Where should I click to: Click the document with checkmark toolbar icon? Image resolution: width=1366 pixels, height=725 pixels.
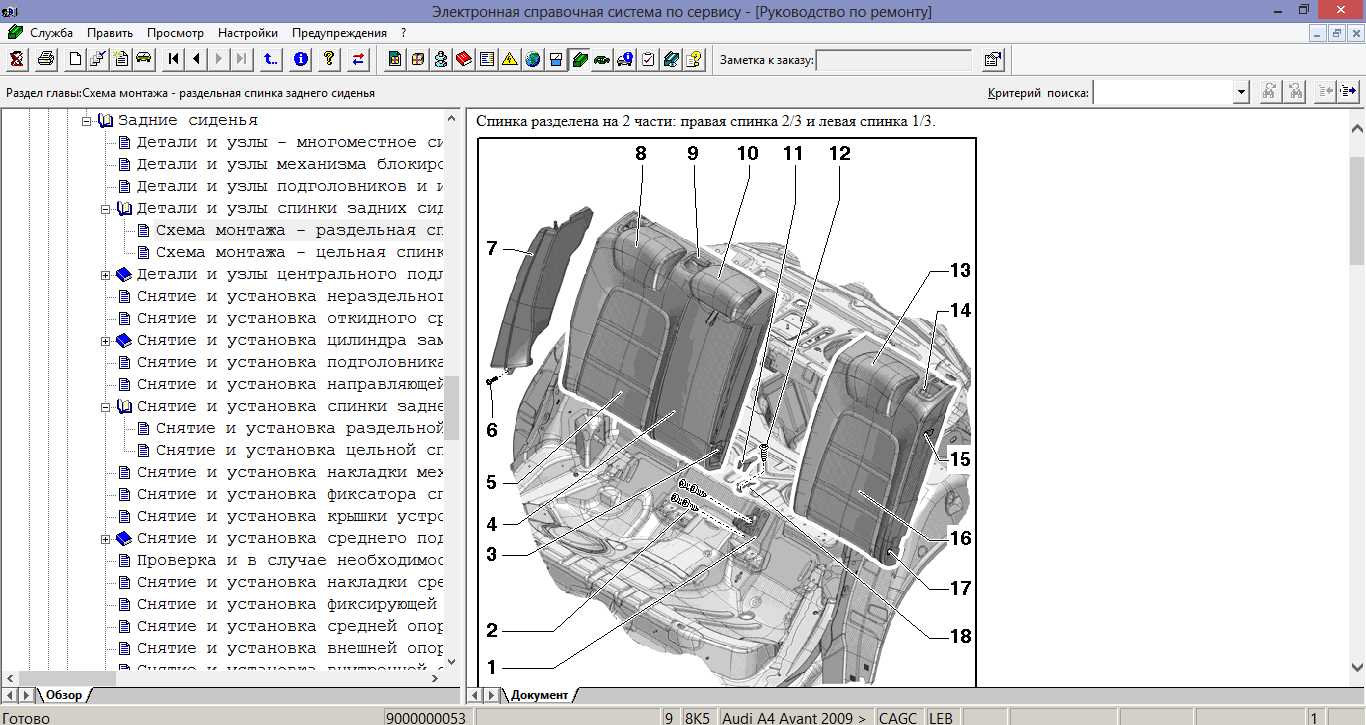[x=98, y=59]
